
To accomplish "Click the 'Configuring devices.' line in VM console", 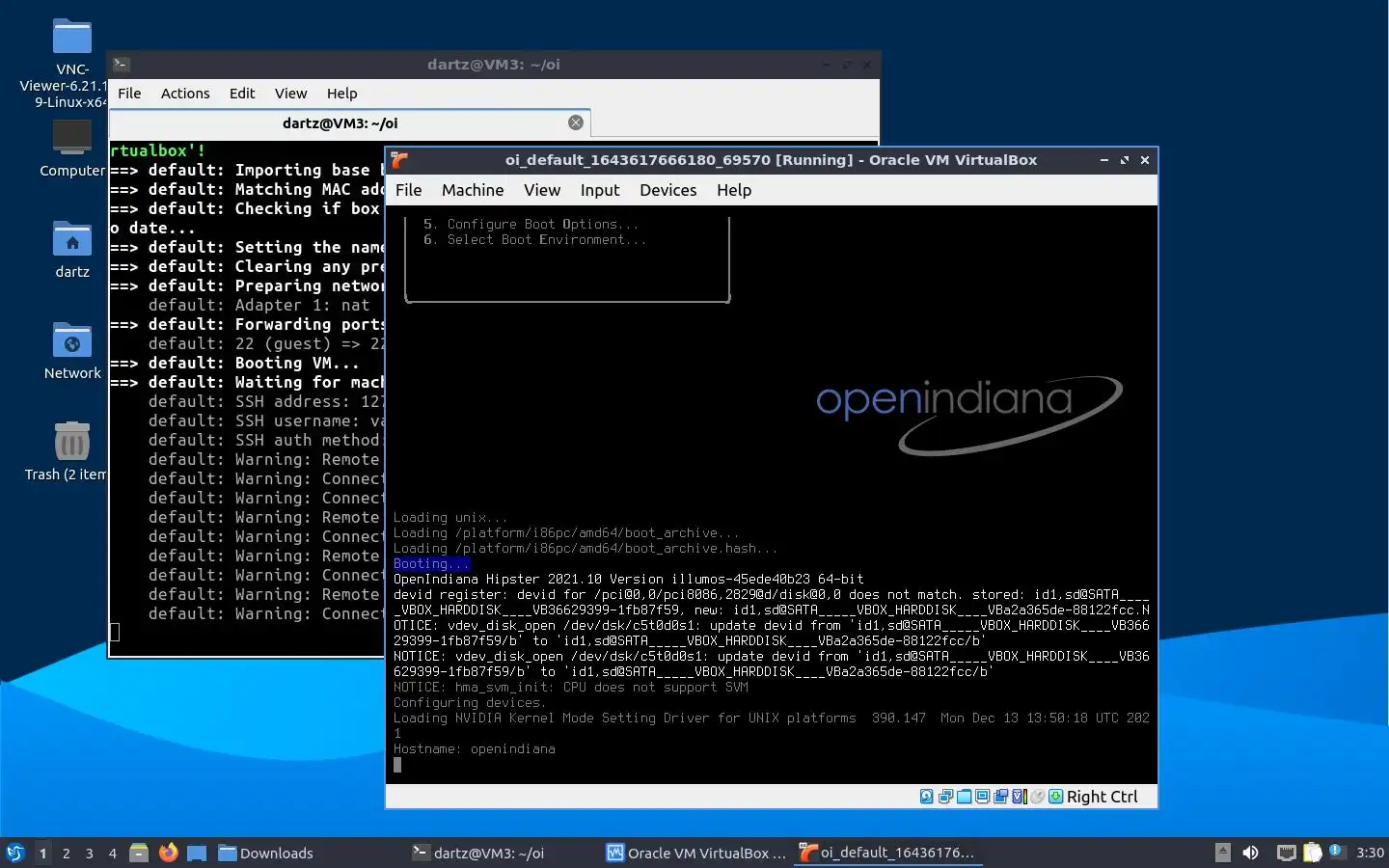I will click(x=469, y=702).
